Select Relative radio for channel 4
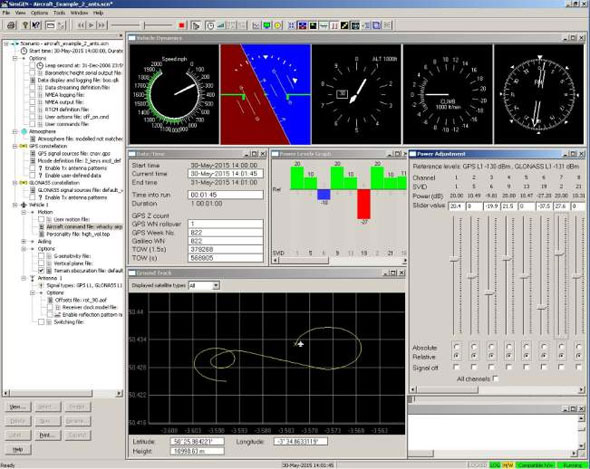This screenshot has width=590, height=469. pos(509,356)
